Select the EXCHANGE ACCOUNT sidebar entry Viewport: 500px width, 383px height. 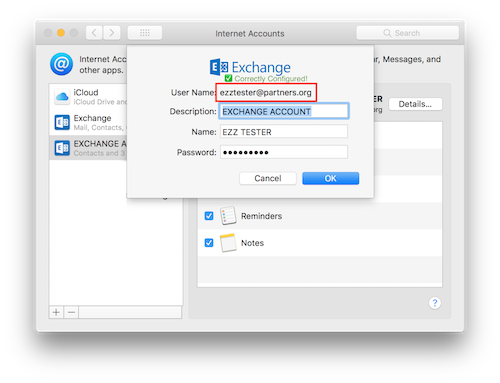point(88,148)
